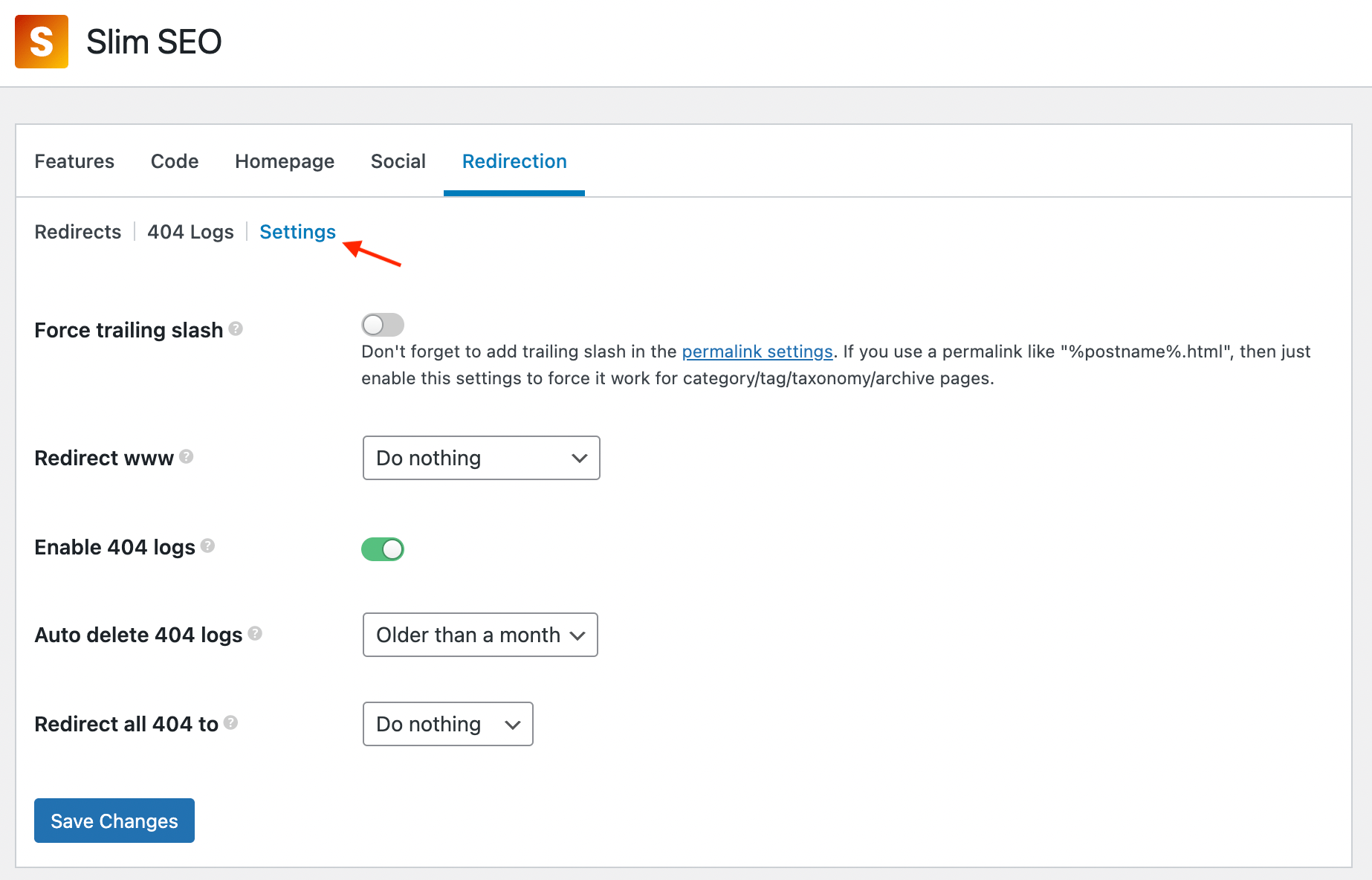The height and width of the screenshot is (880, 1372).
Task: Click help icon beside Enable 404 logs
Action: (x=208, y=546)
